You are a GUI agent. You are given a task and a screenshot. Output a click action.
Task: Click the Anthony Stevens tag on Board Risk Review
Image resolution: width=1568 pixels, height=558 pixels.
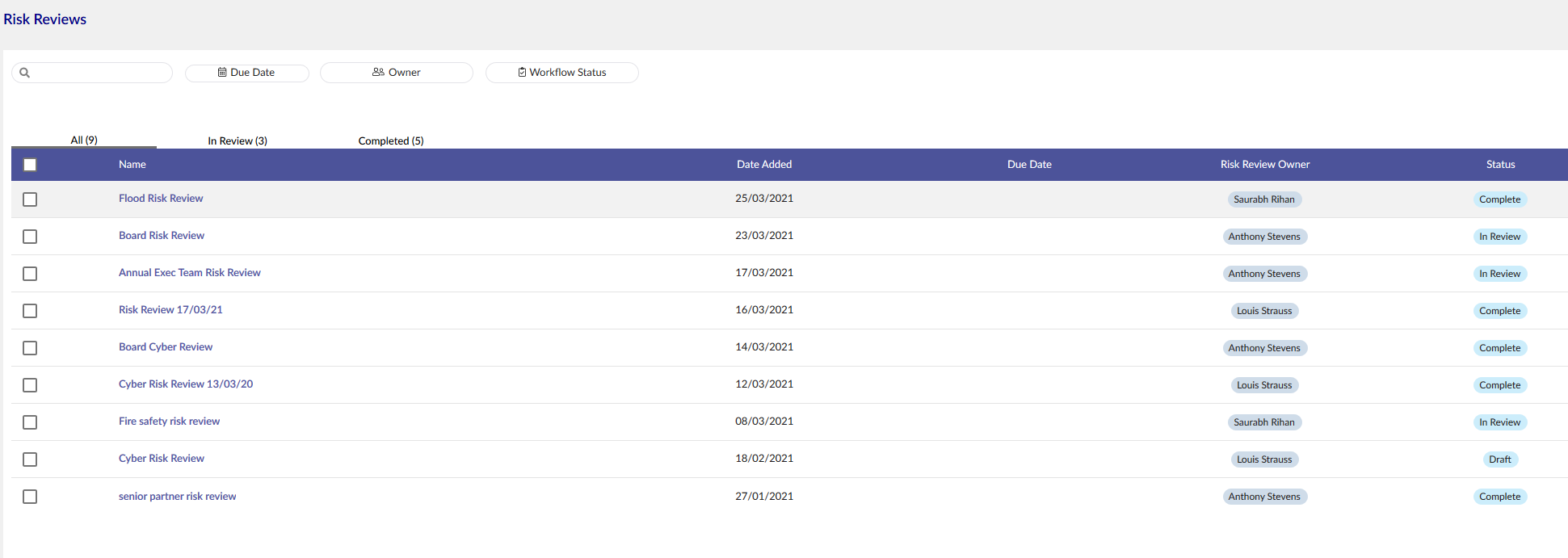[x=1264, y=237]
